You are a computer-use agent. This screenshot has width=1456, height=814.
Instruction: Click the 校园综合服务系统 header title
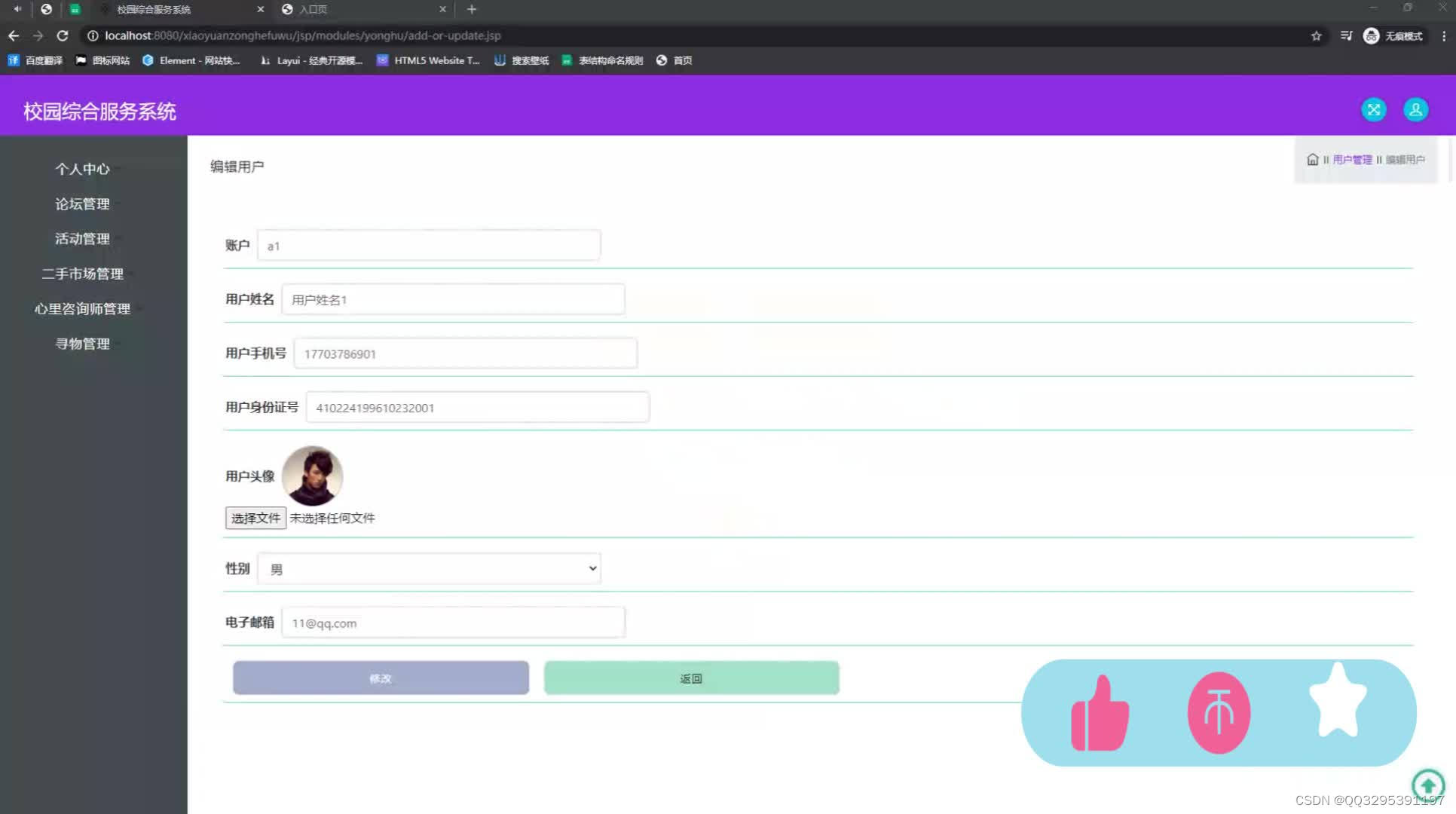click(99, 111)
